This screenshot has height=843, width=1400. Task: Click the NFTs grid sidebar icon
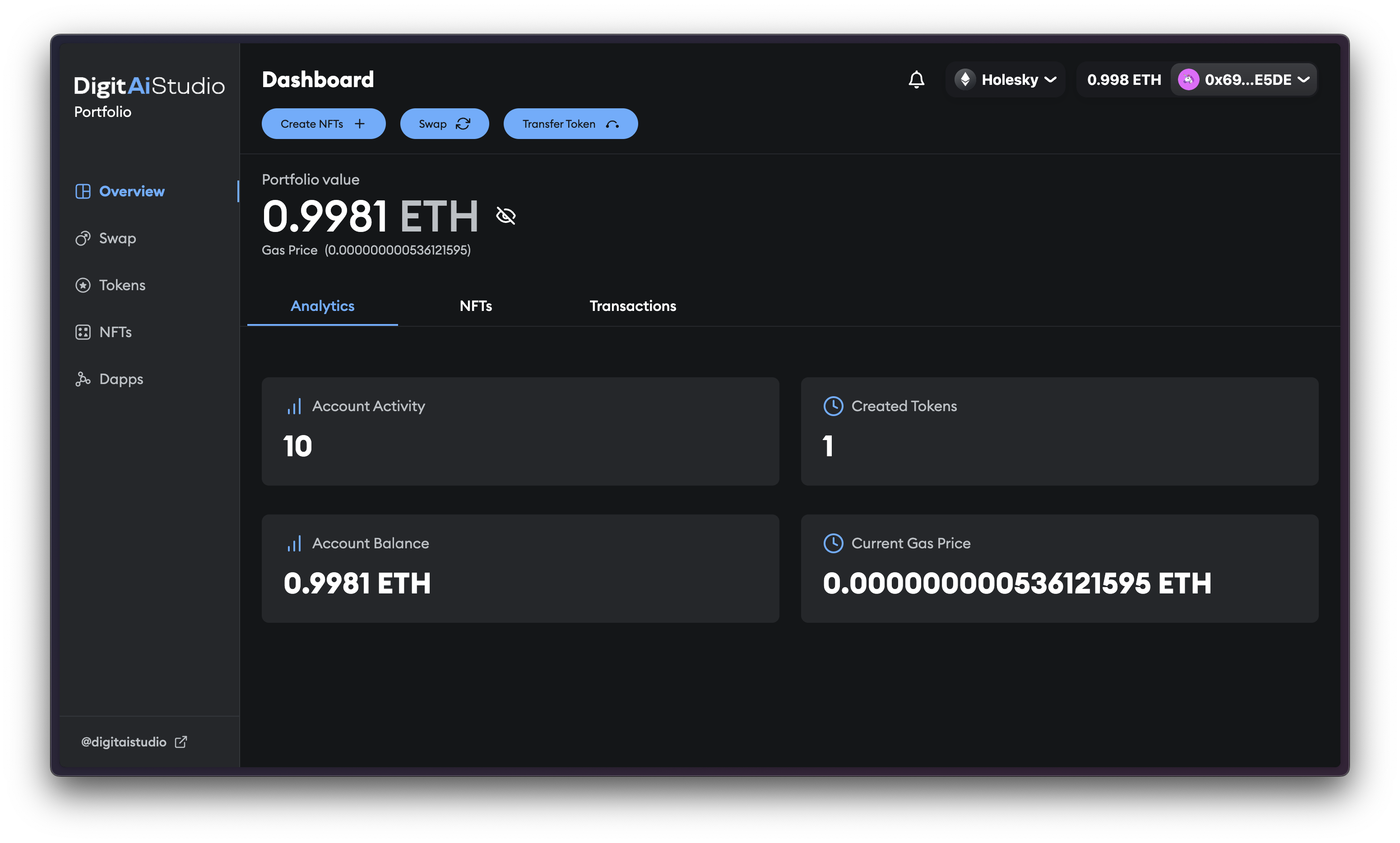[83, 332]
